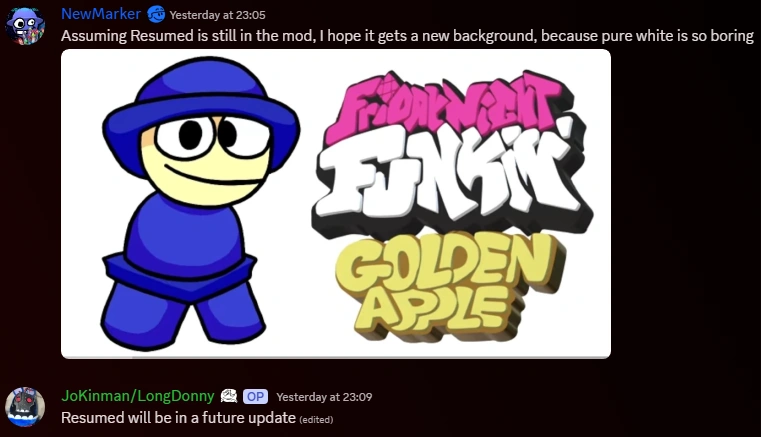Click the Yesterday at 23:05 timestamp

(x=217, y=15)
